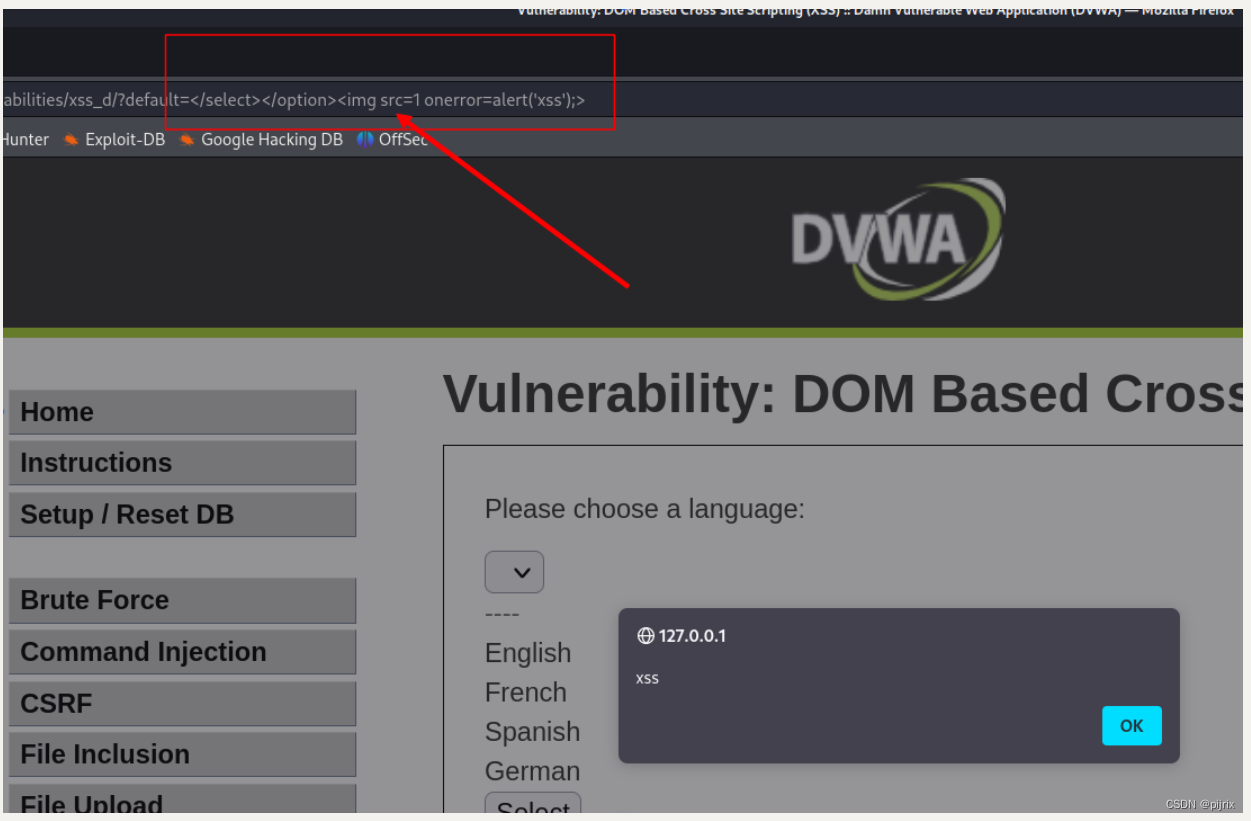Viewport: 1251px width, 821px height.
Task: Click the DVWA logo
Action: click(x=898, y=239)
